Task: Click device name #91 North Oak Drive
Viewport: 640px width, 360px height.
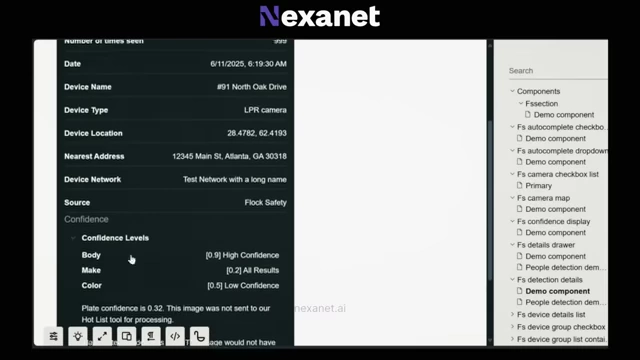Action: click(251, 87)
